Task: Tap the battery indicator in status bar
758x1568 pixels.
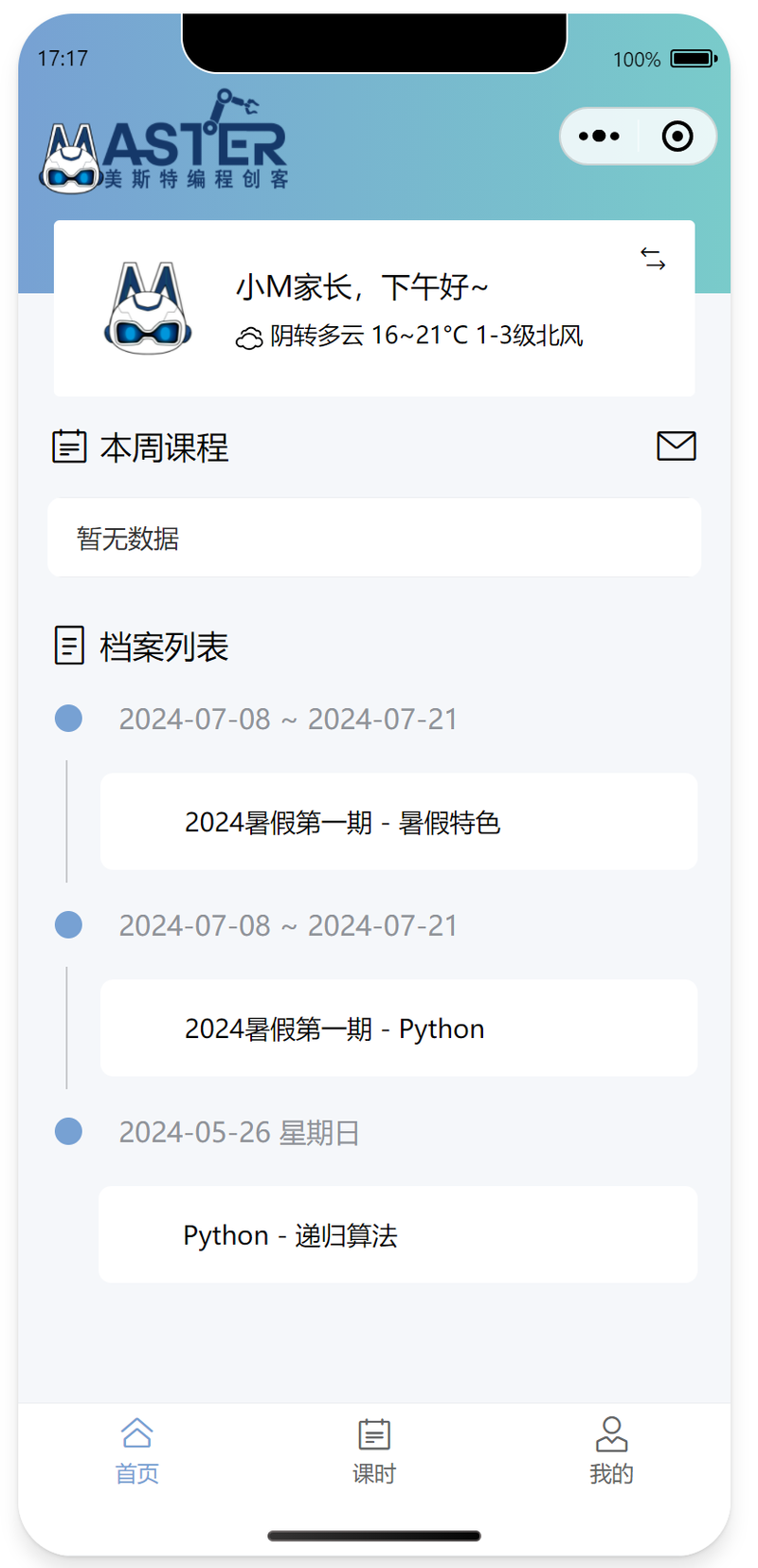Action: [x=695, y=59]
